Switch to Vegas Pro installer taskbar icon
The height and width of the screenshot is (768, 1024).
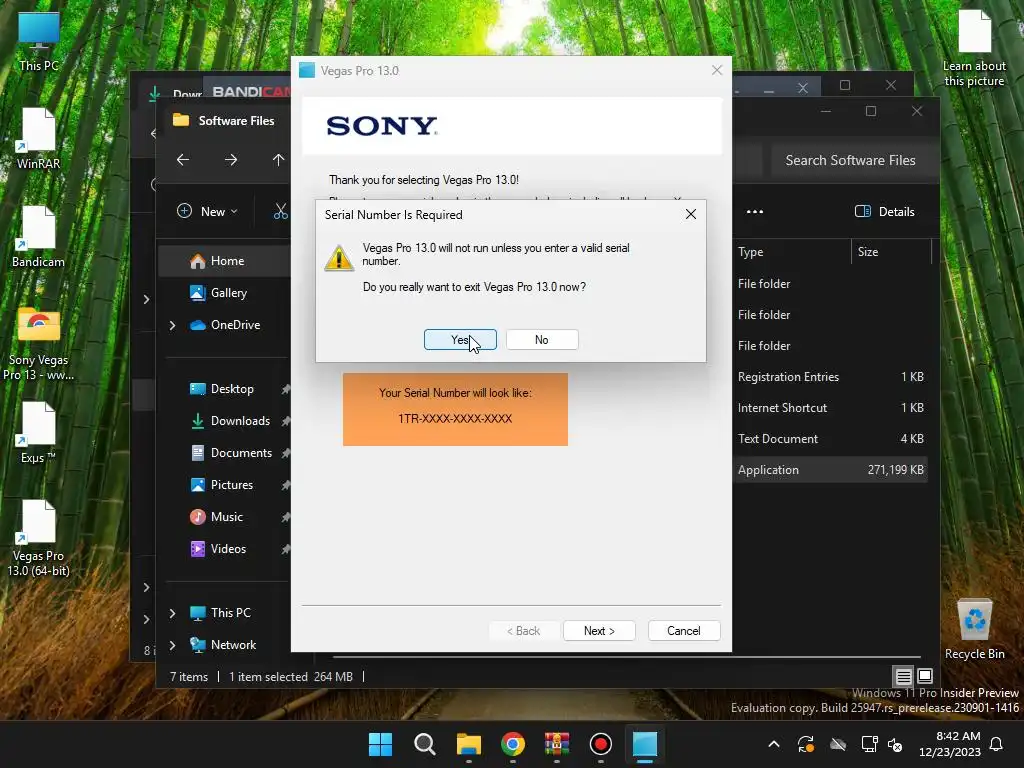pos(645,744)
